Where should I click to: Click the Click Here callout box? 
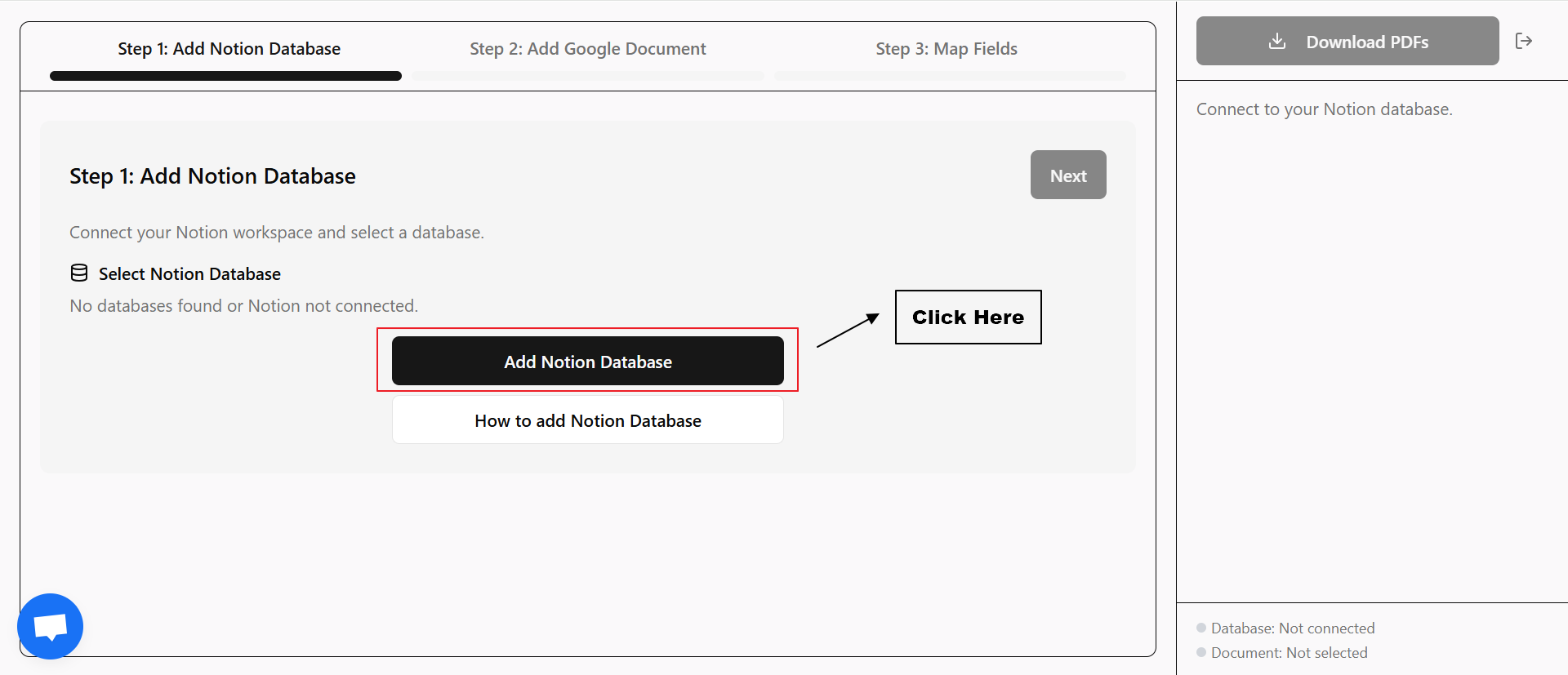click(x=968, y=318)
